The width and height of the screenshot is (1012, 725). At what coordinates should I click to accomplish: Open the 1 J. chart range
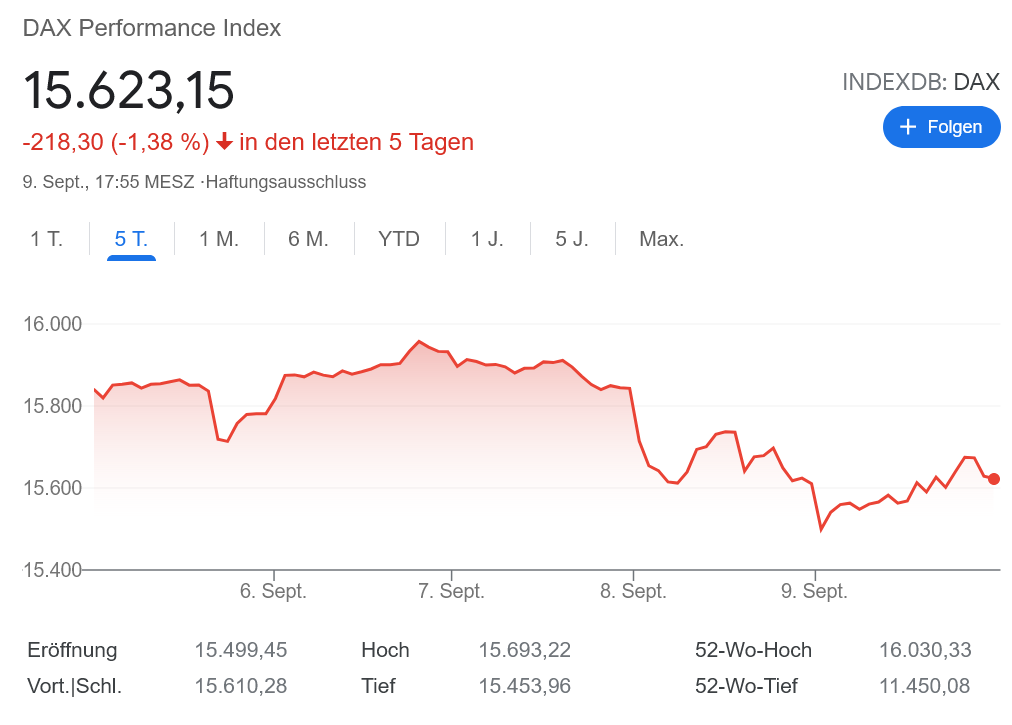tap(488, 239)
